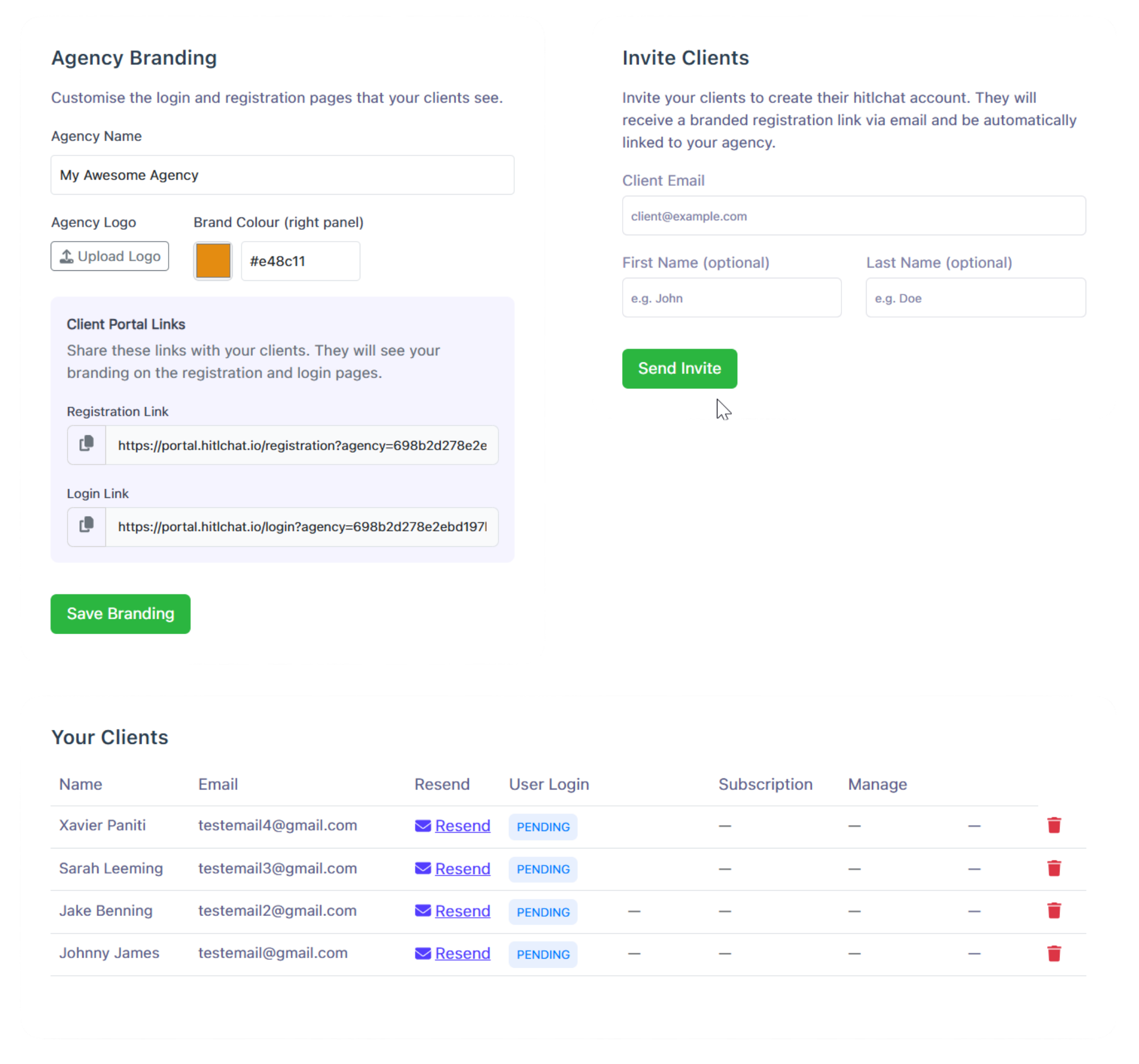Resend invite to Jake Benning
Screen dimensions: 1139x1064
(463, 911)
